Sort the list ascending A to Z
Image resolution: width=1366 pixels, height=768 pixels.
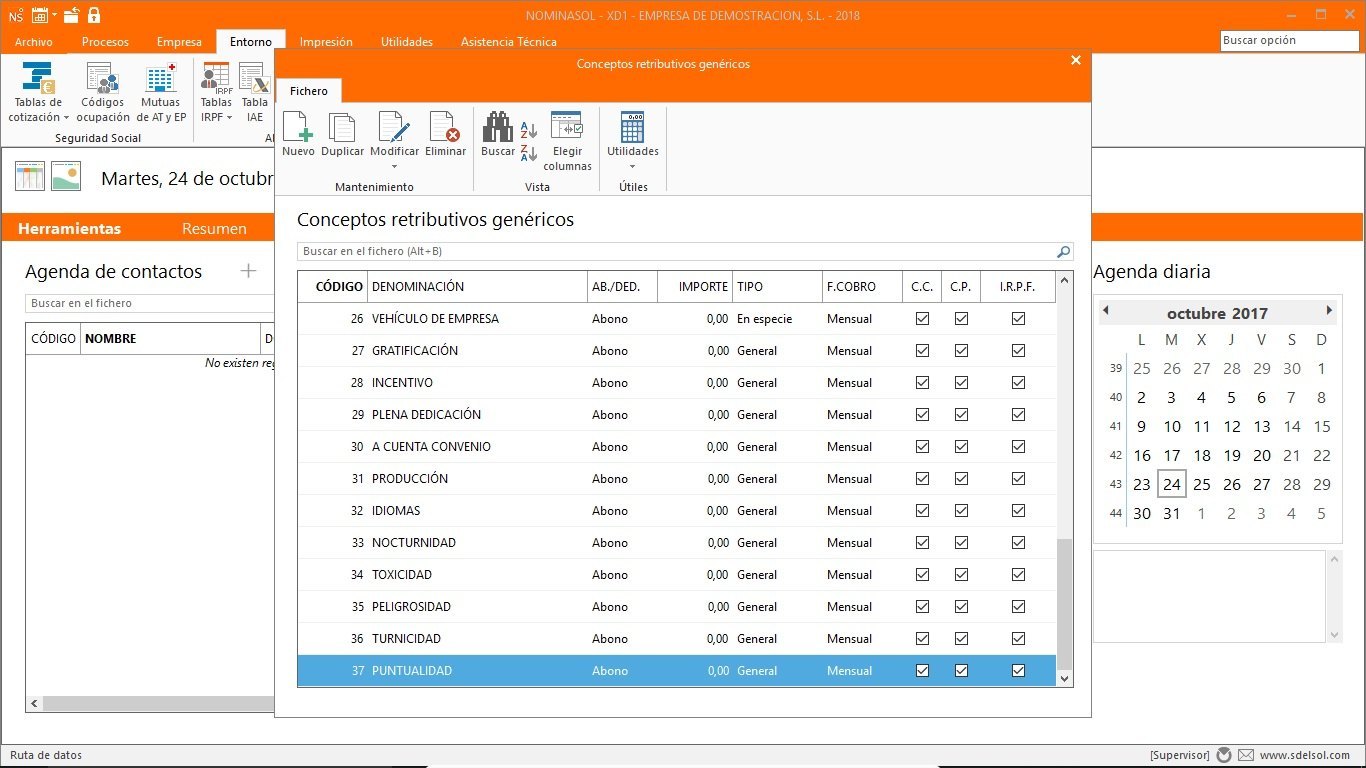[x=529, y=130]
